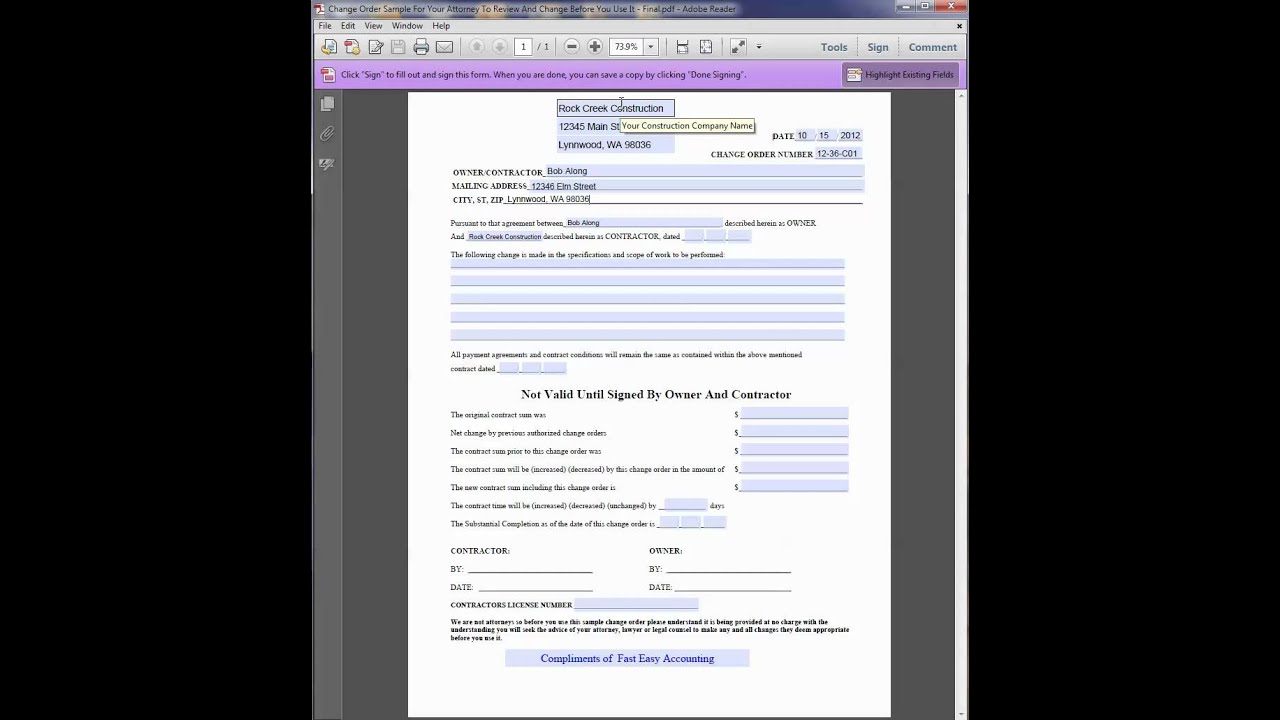The height and width of the screenshot is (720, 1280).
Task: Open the Sign pane
Action: (878, 47)
